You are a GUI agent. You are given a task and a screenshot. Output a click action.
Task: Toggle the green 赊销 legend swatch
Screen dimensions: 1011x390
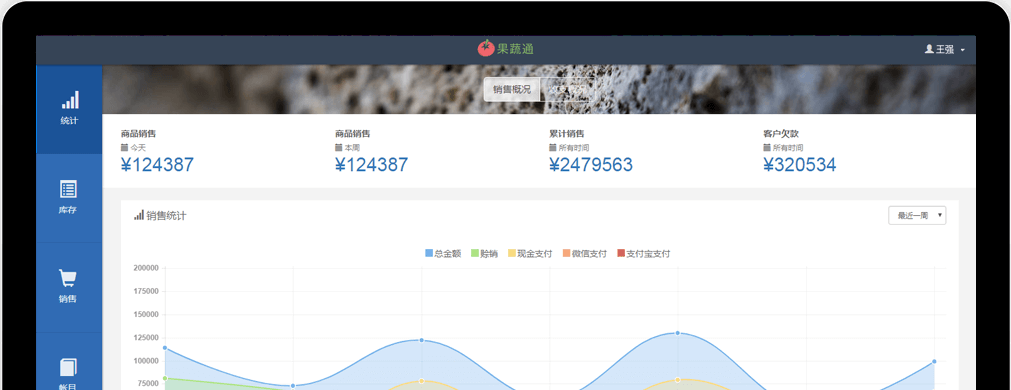pos(475,253)
